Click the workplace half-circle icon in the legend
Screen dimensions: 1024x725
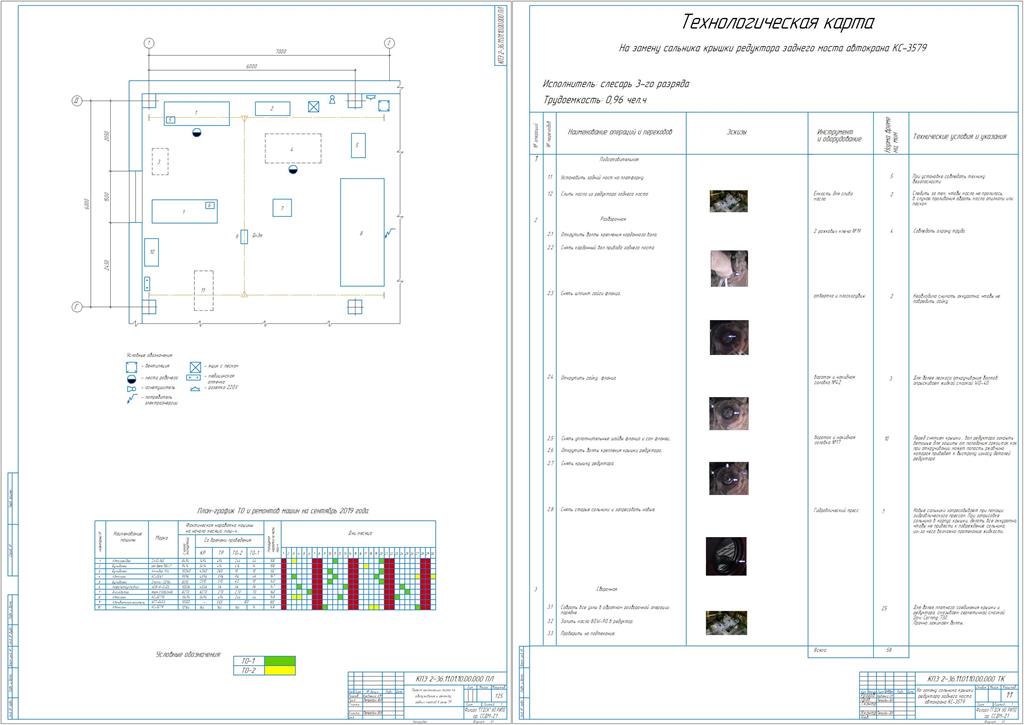[x=131, y=378]
